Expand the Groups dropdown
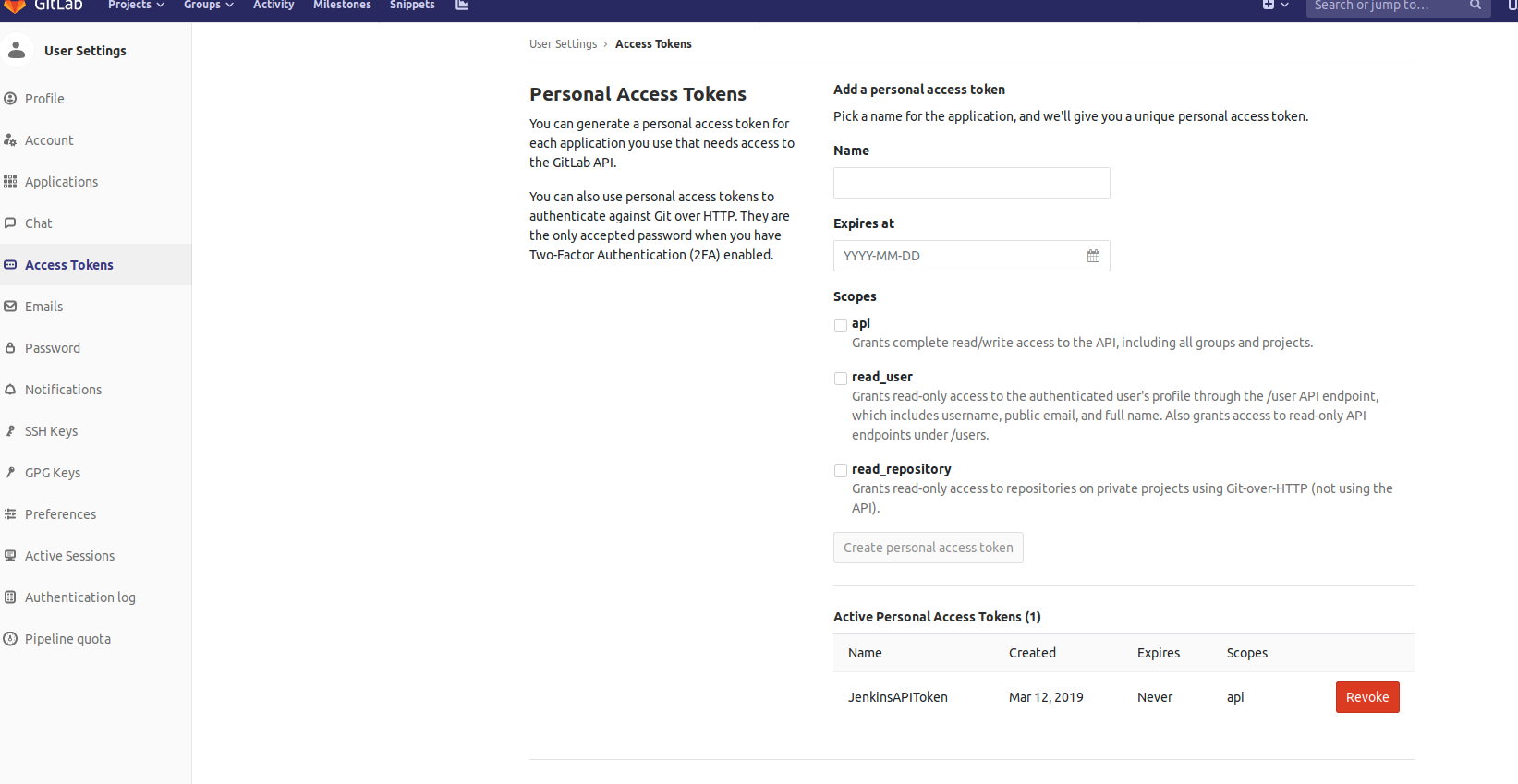This screenshot has height=784, width=1518. (x=209, y=5)
